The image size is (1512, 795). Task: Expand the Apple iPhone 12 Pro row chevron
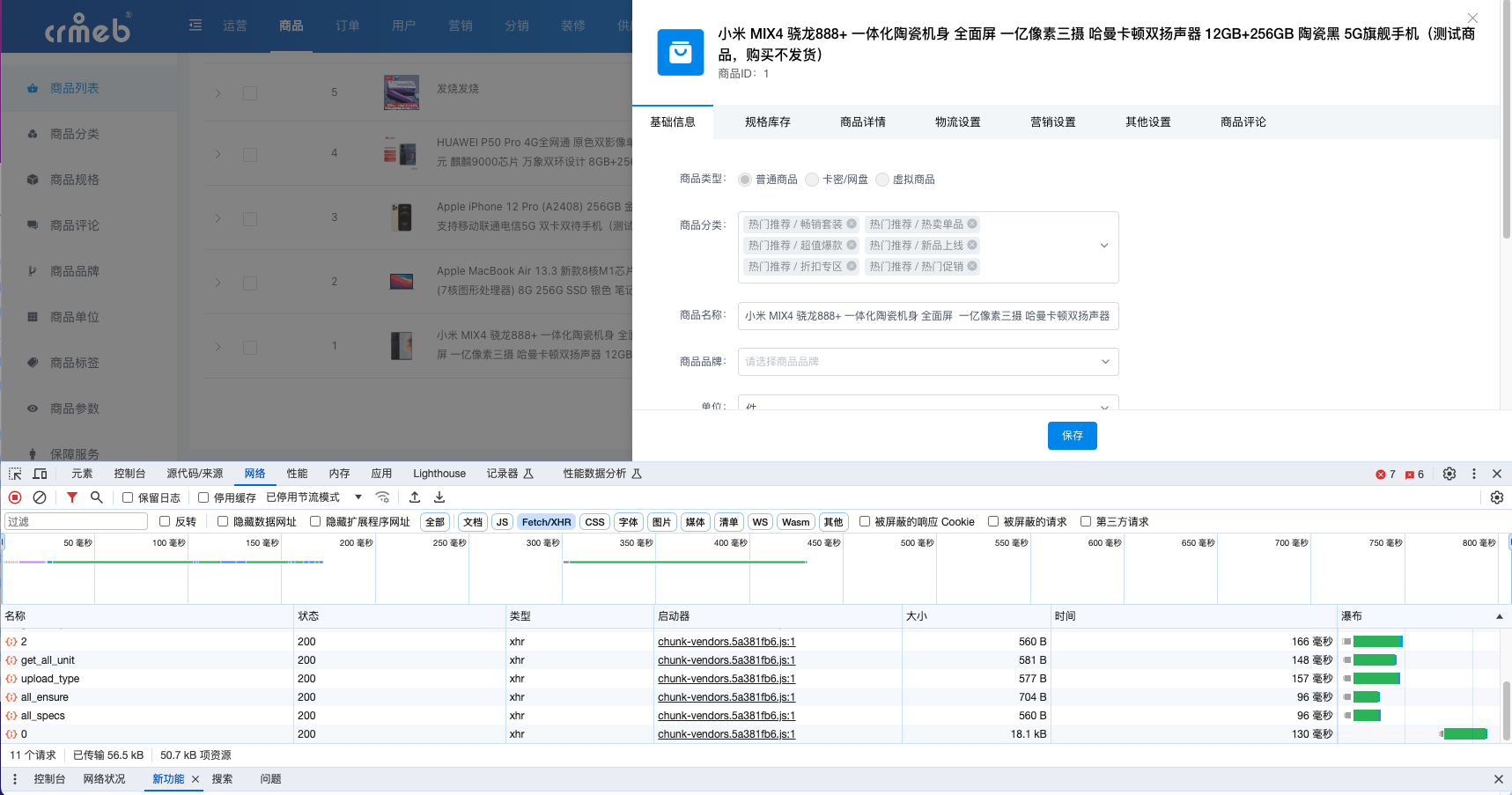218,218
